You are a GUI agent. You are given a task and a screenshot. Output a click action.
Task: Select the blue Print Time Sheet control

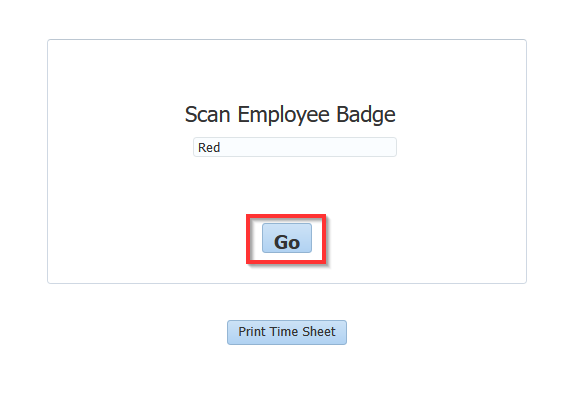click(287, 332)
